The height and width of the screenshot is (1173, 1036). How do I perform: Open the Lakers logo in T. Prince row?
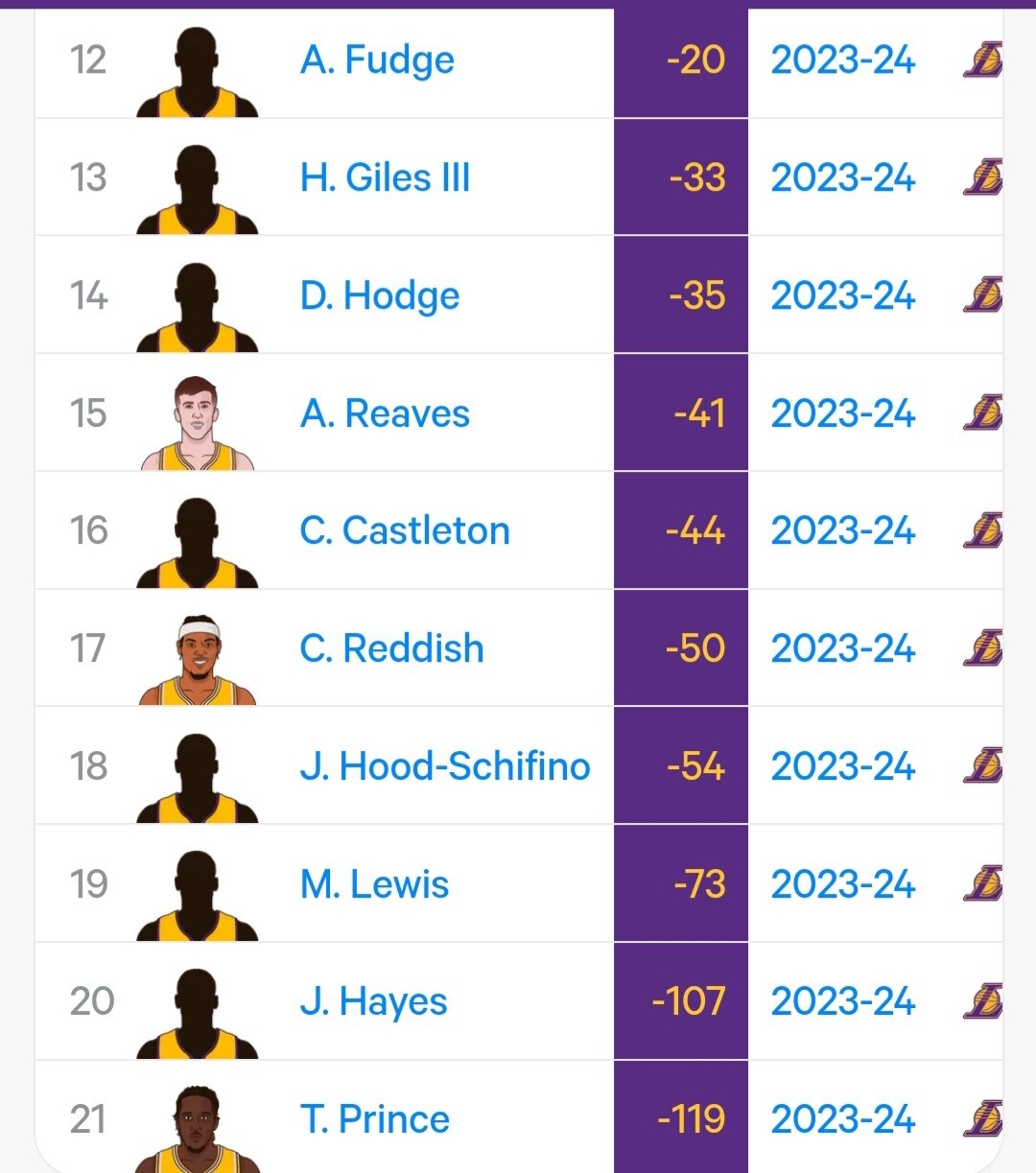[982, 1119]
